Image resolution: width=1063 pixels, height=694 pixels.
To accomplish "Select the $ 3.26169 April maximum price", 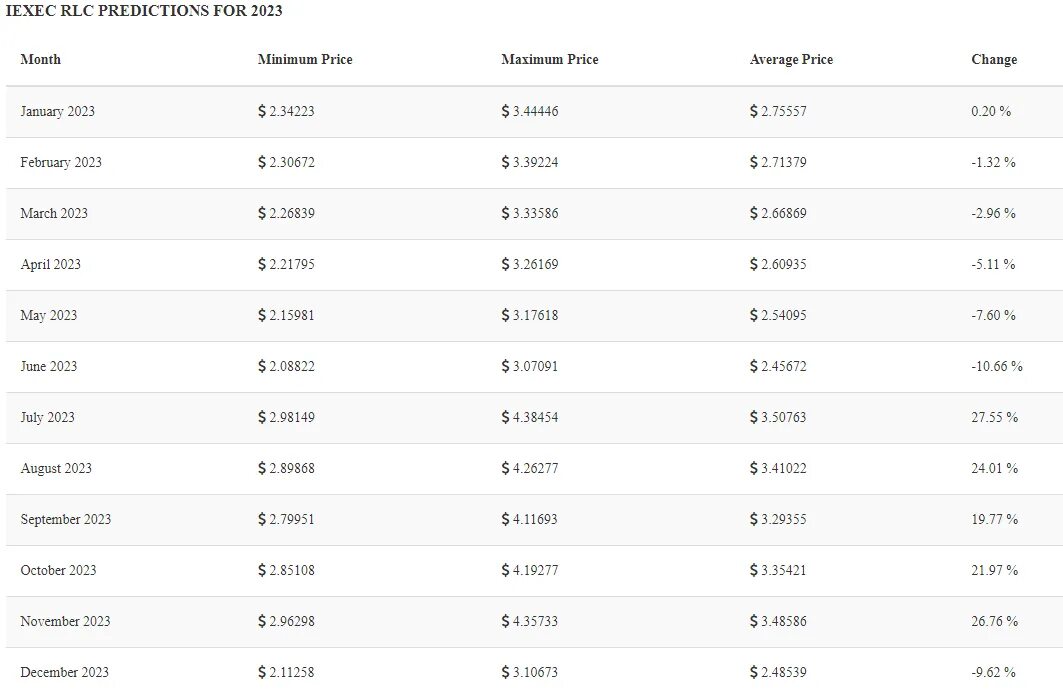I will click(529, 264).
